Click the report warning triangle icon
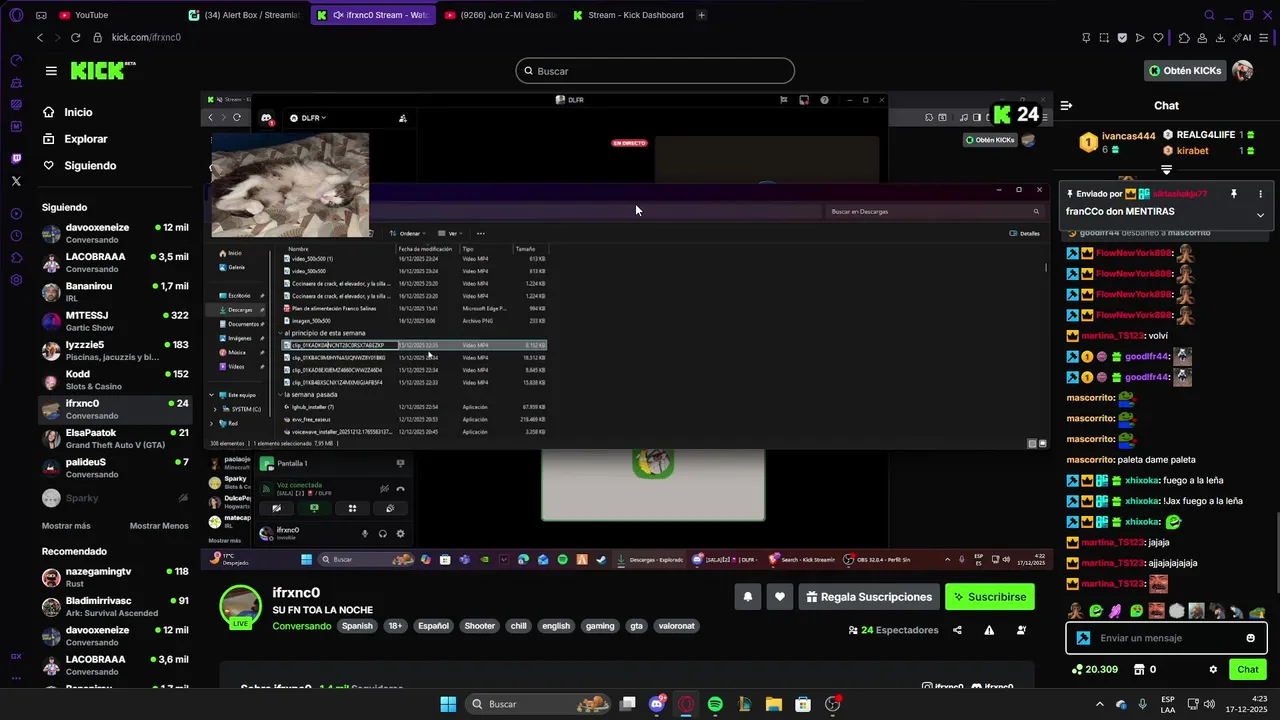Viewport: 1280px width, 720px height. click(x=989, y=630)
